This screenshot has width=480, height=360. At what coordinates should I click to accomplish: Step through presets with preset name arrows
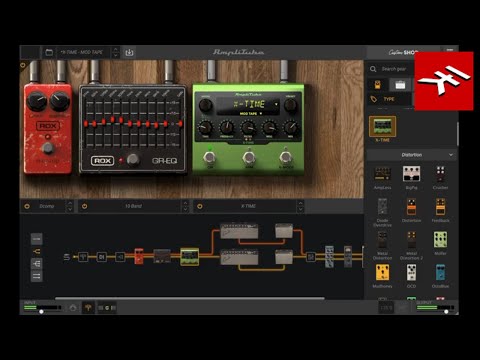tap(115, 52)
